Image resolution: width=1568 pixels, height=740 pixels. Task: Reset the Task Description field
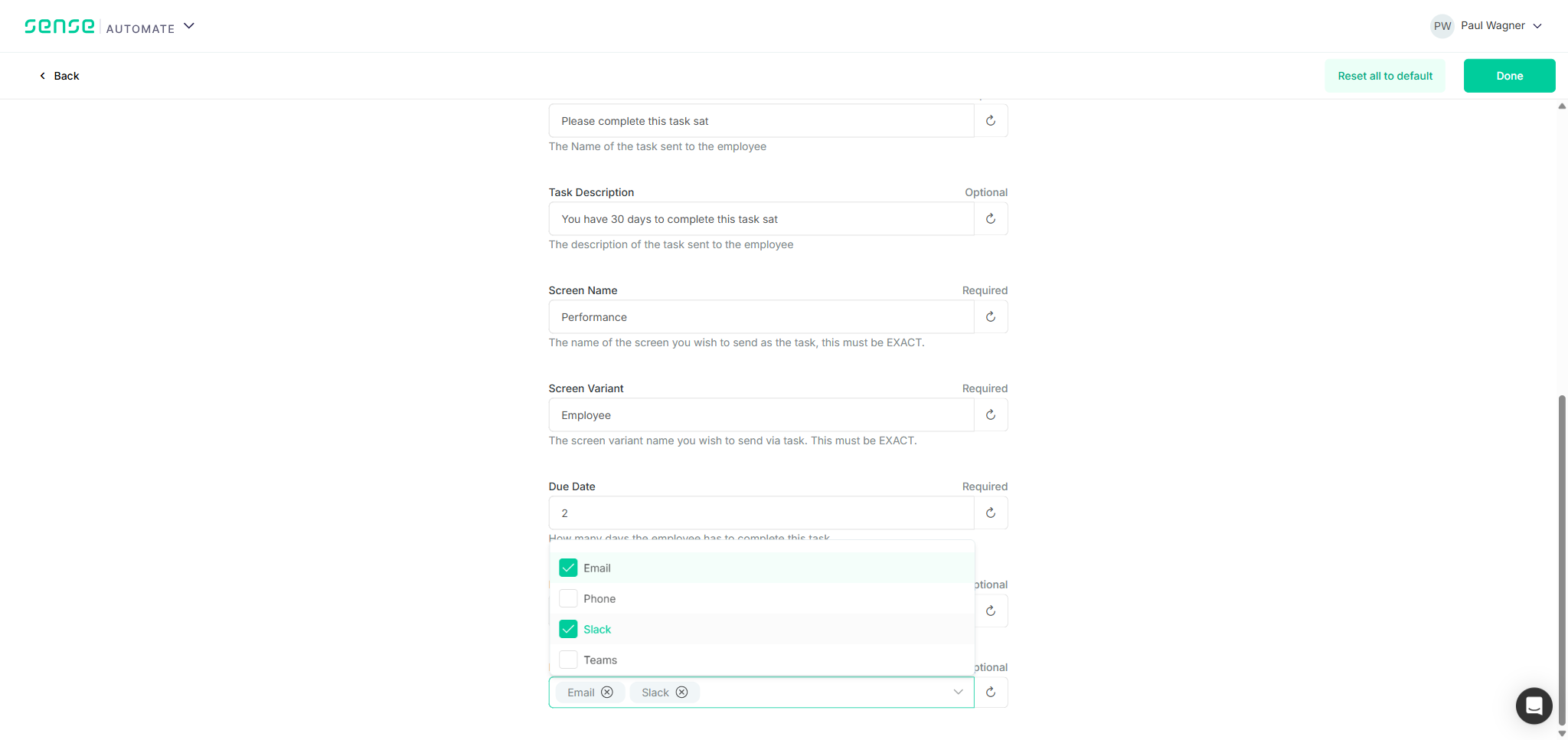click(990, 219)
